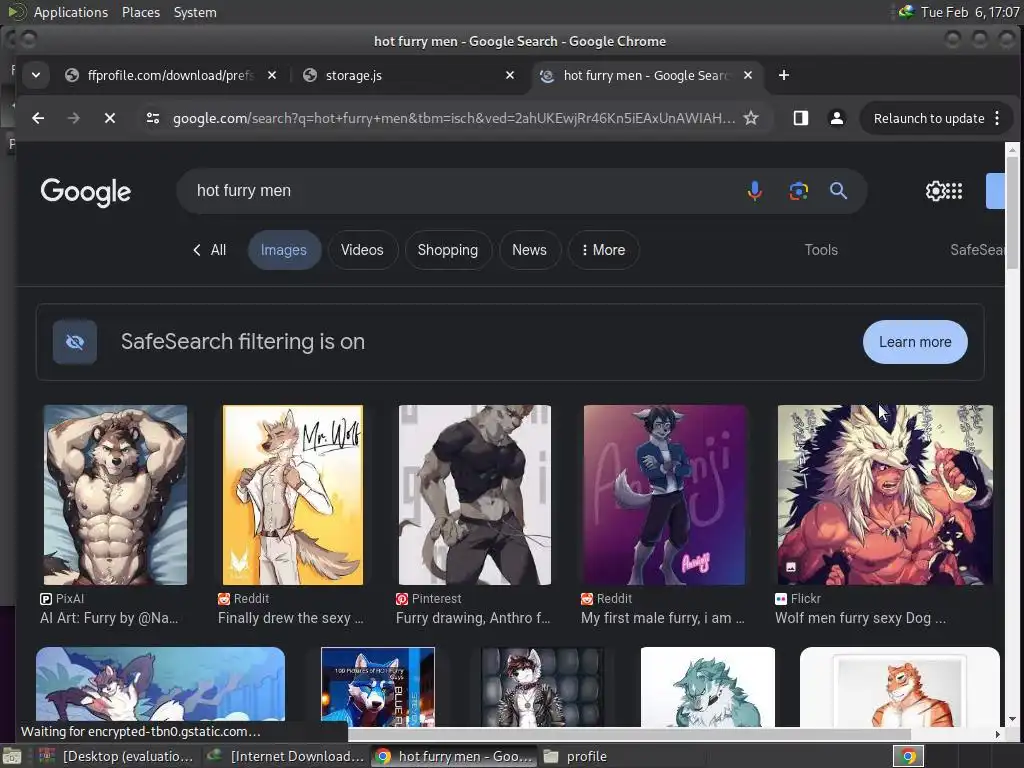The height and width of the screenshot is (768, 1024).
Task: Click 'Furry drawing, Anthro f...' caption
Action: 473,618
